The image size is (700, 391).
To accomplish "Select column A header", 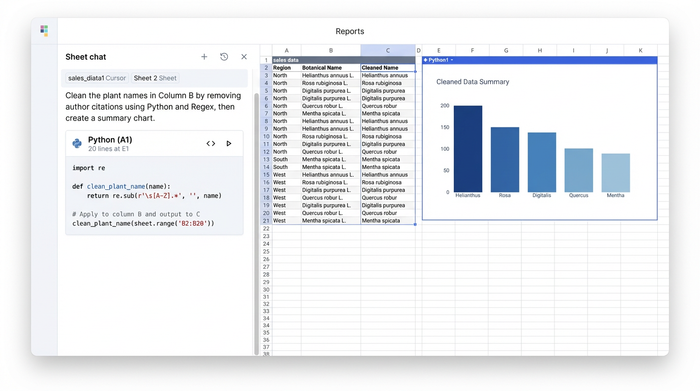I will point(287,50).
